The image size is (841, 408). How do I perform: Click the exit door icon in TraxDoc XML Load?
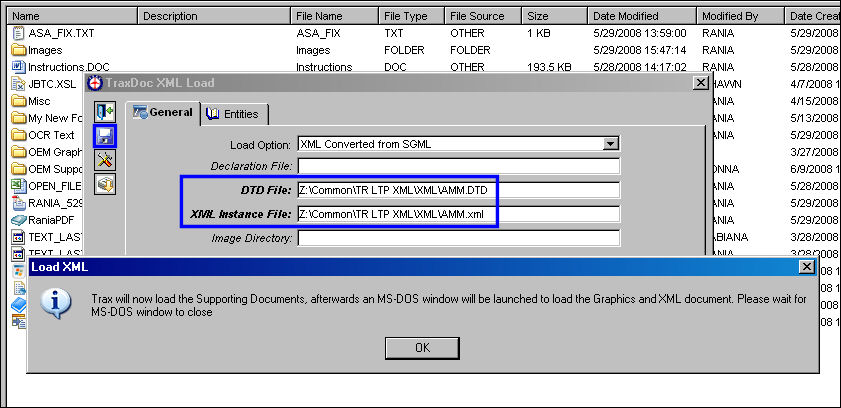(105, 112)
